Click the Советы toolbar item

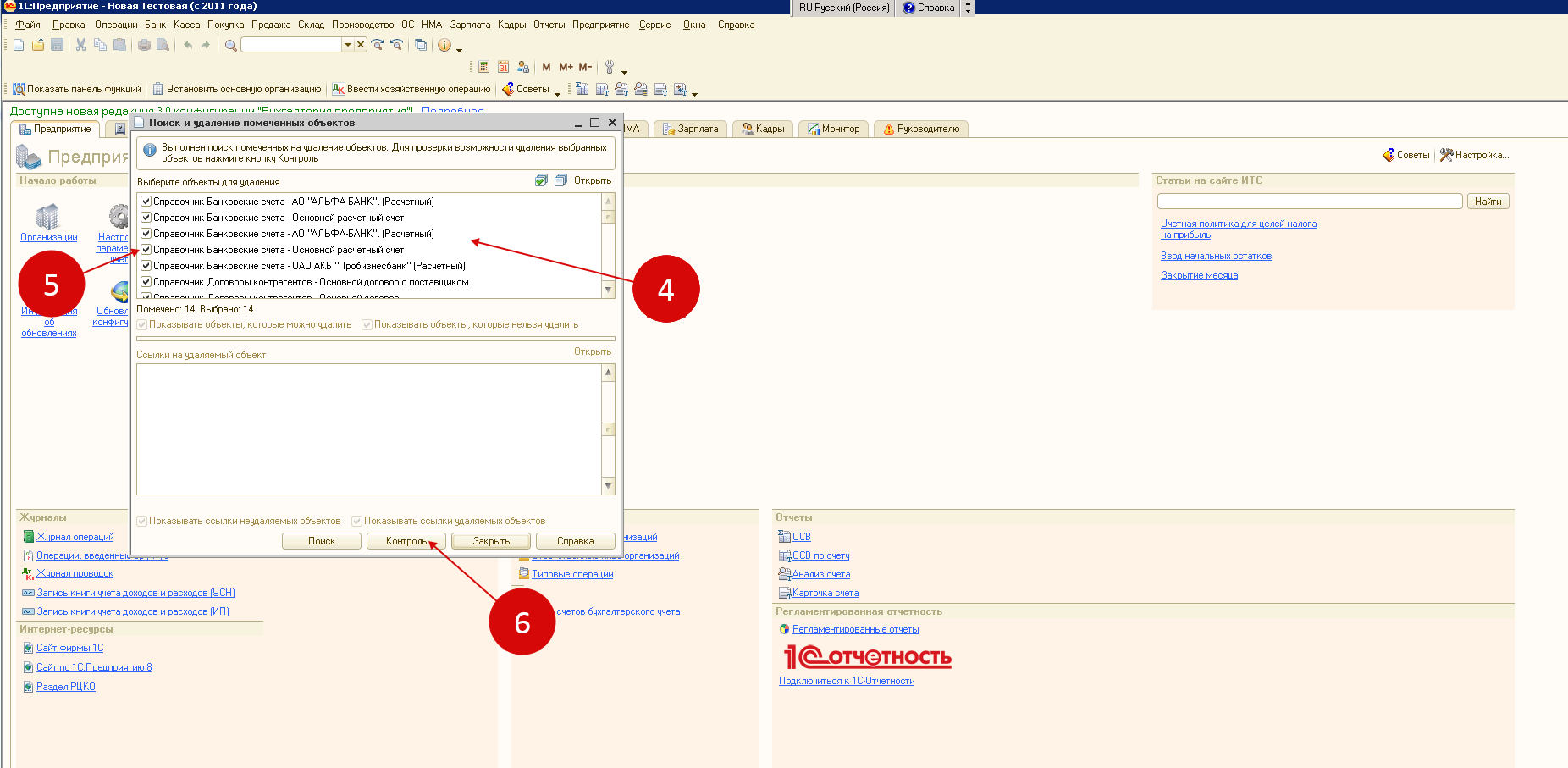(526, 89)
